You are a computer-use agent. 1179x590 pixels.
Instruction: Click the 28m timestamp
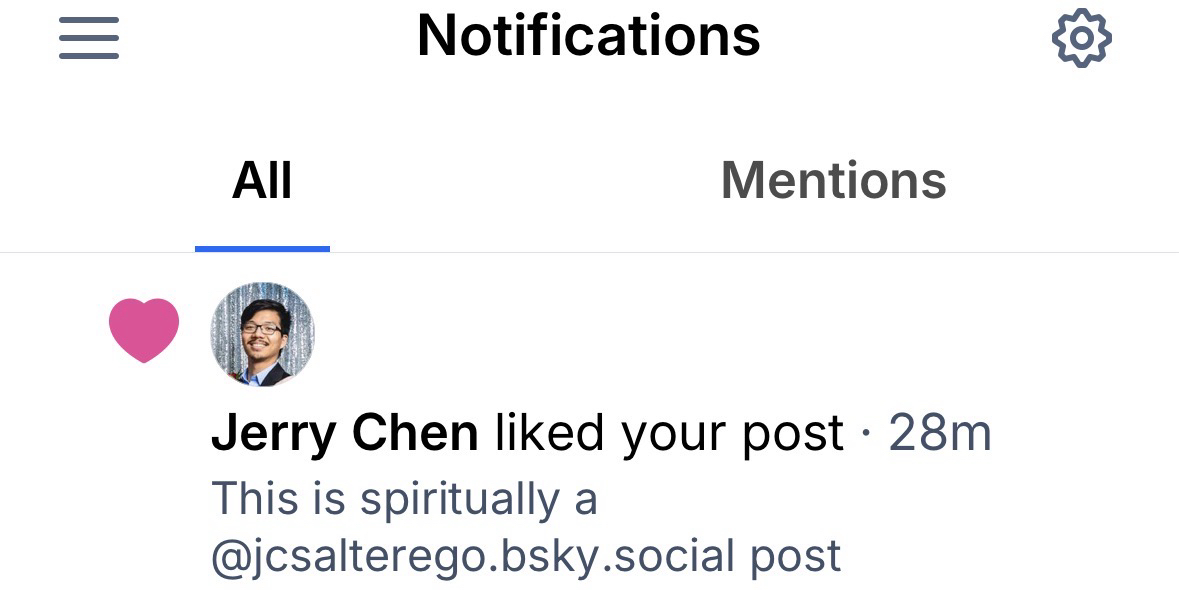(x=940, y=434)
